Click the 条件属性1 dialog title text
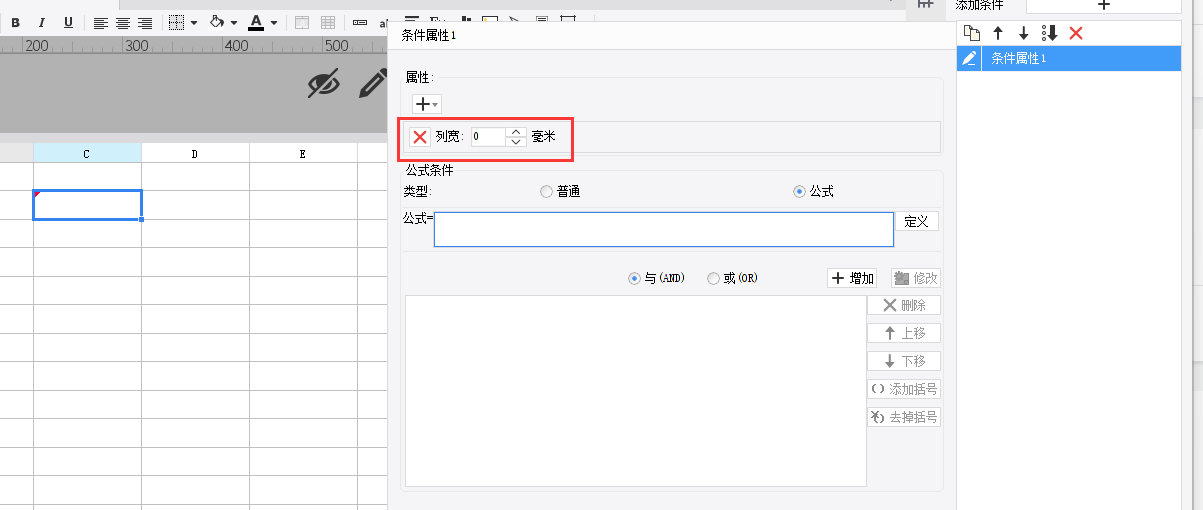 428,36
